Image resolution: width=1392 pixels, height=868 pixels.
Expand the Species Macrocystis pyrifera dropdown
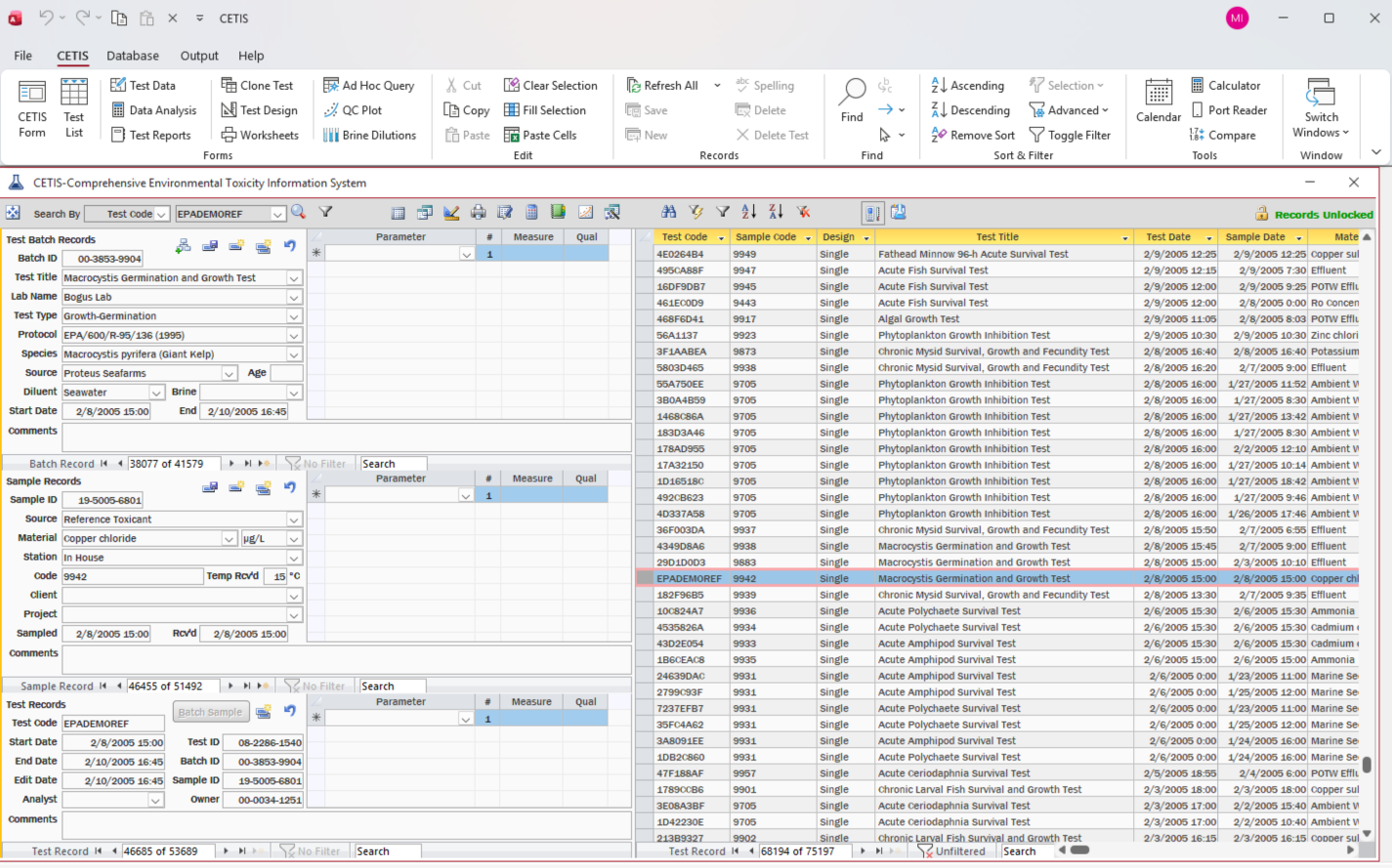294,354
